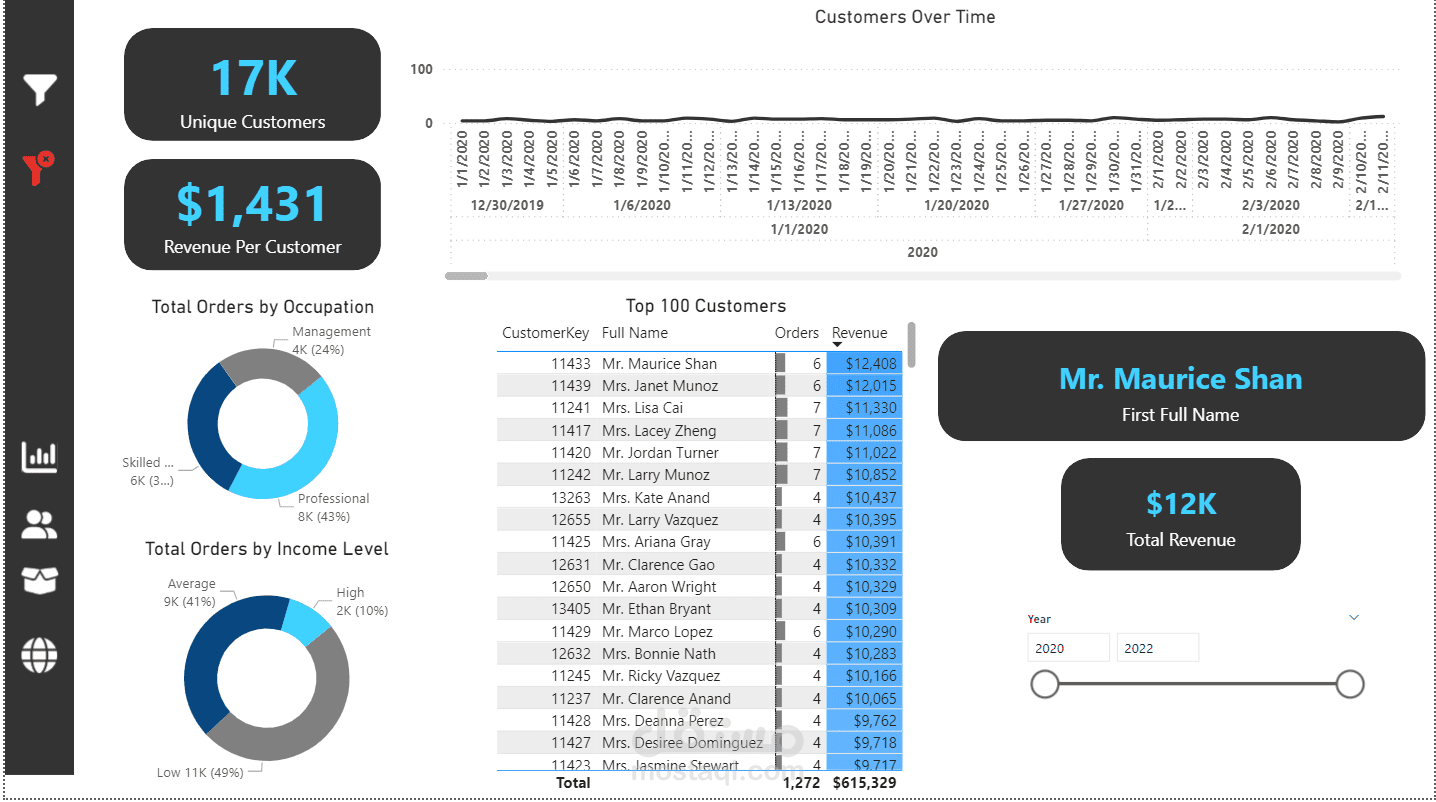Screen dimensions: 1436x802
Task: Click the Revenue sort descending arrow
Action: click(x=838, y=345)
